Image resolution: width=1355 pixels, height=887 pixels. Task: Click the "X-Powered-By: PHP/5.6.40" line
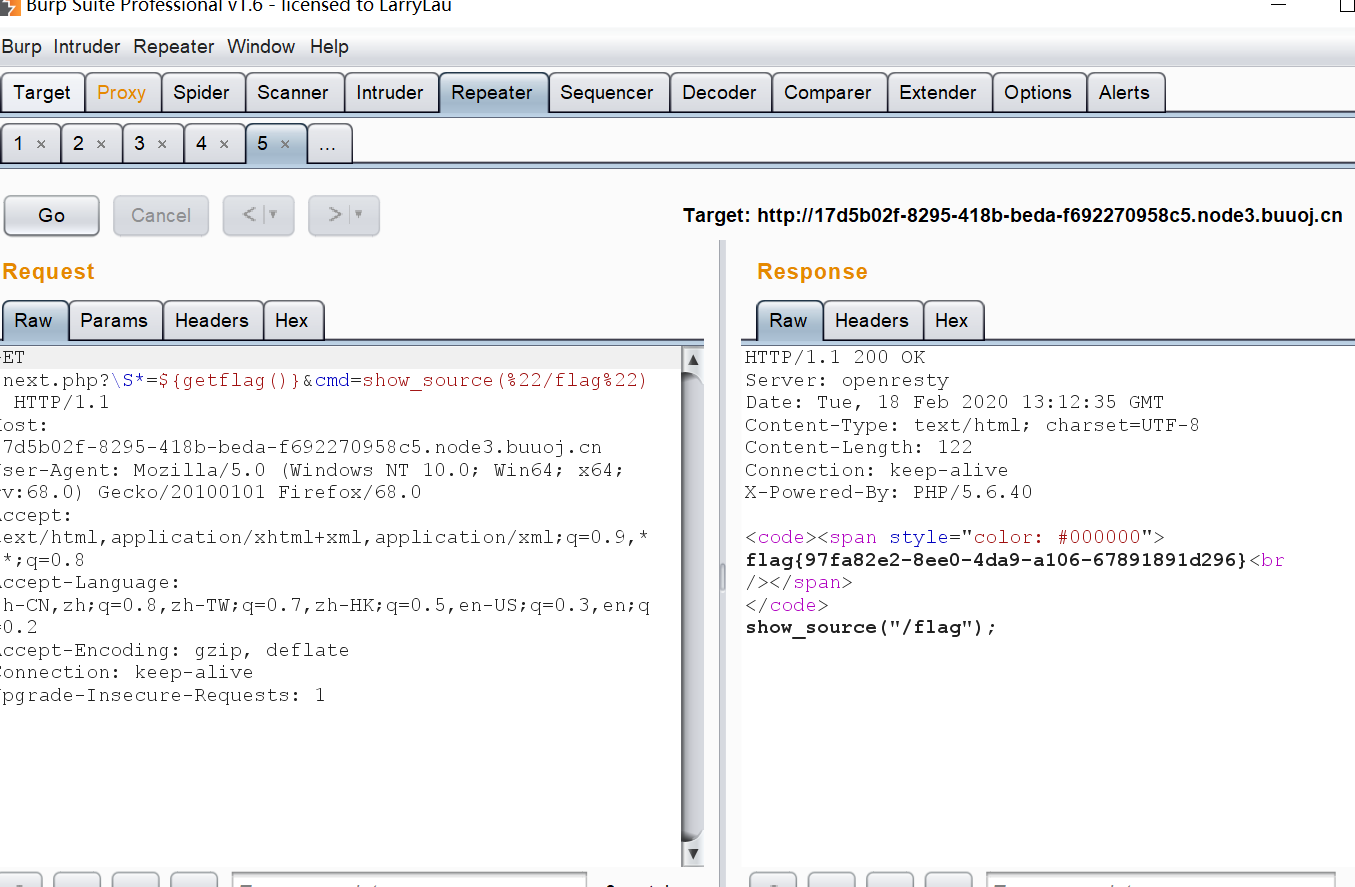point(889,493)
